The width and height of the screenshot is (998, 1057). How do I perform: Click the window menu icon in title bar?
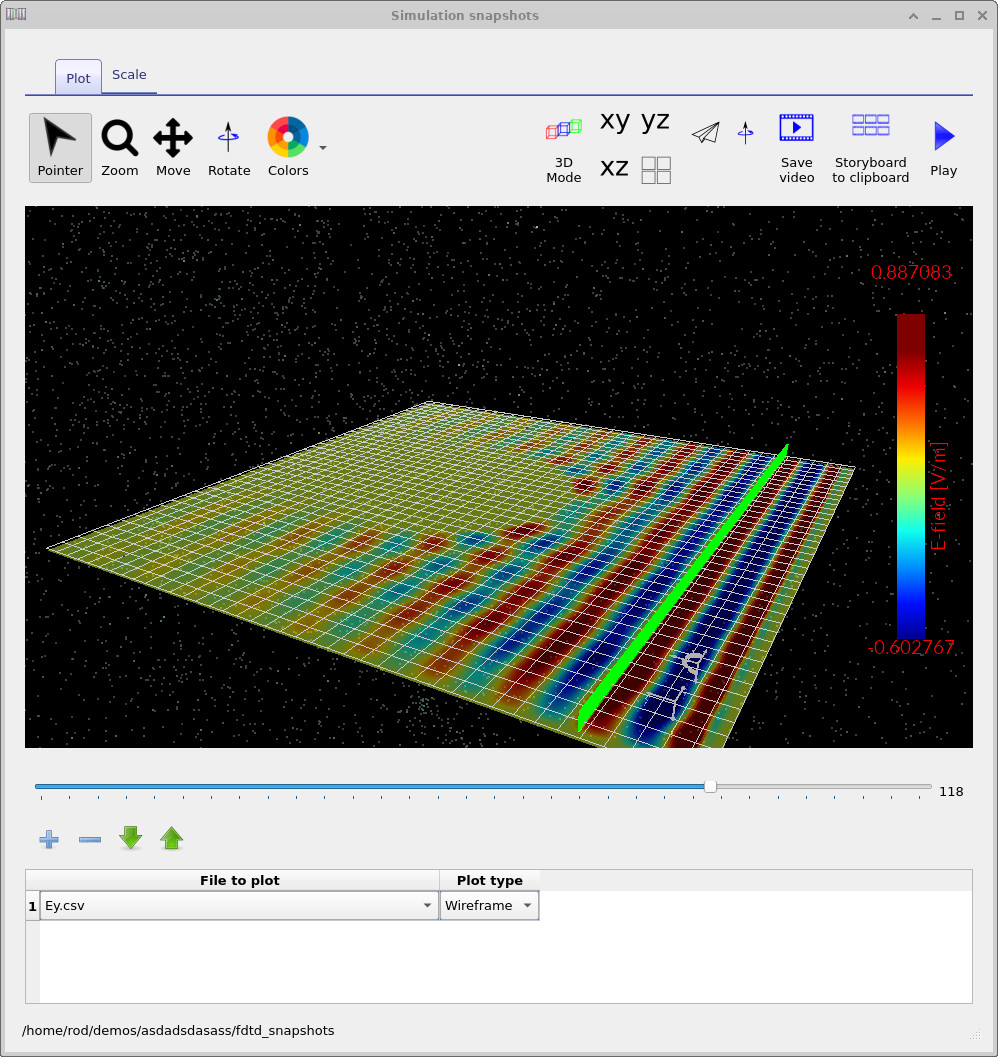[16, 14]
